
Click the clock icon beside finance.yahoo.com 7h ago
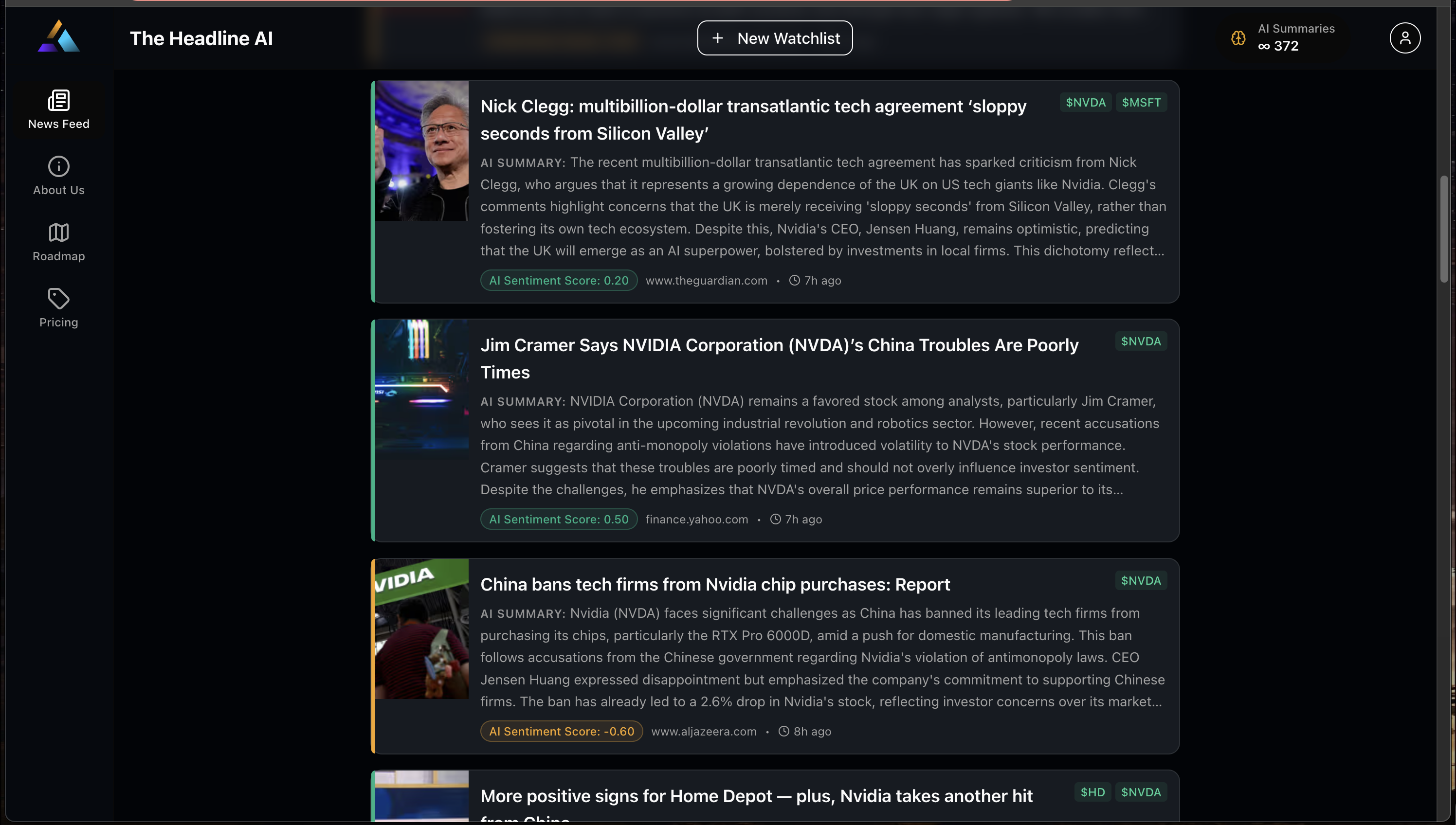tap(775, 520)
